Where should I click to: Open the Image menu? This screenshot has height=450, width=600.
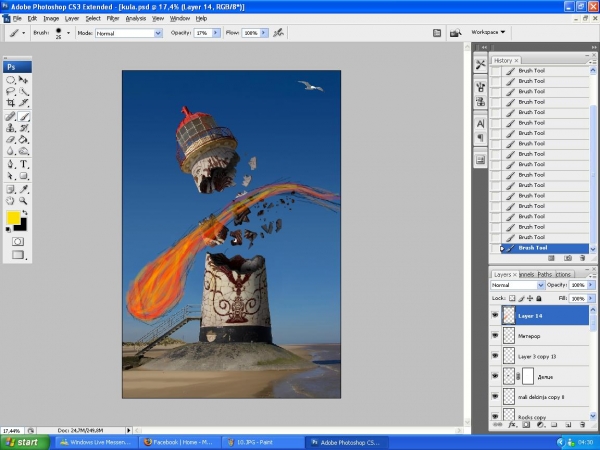tap(51, 18)
